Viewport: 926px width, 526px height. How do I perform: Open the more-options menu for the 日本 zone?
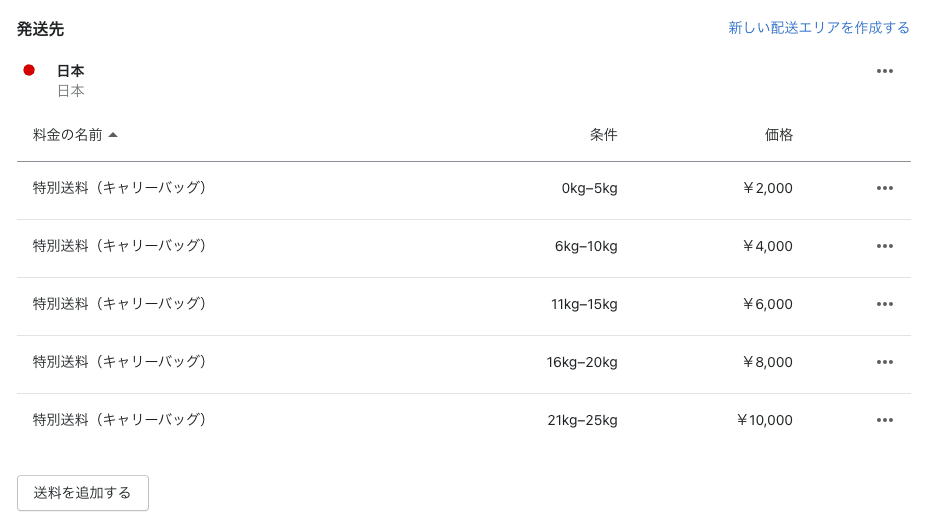pos(884,71)
